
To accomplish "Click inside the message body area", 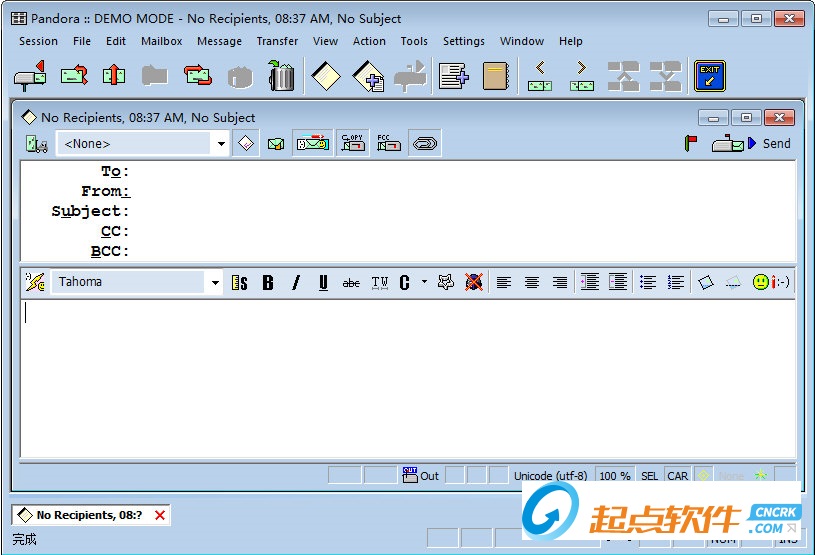I will [x=408, y=378].
